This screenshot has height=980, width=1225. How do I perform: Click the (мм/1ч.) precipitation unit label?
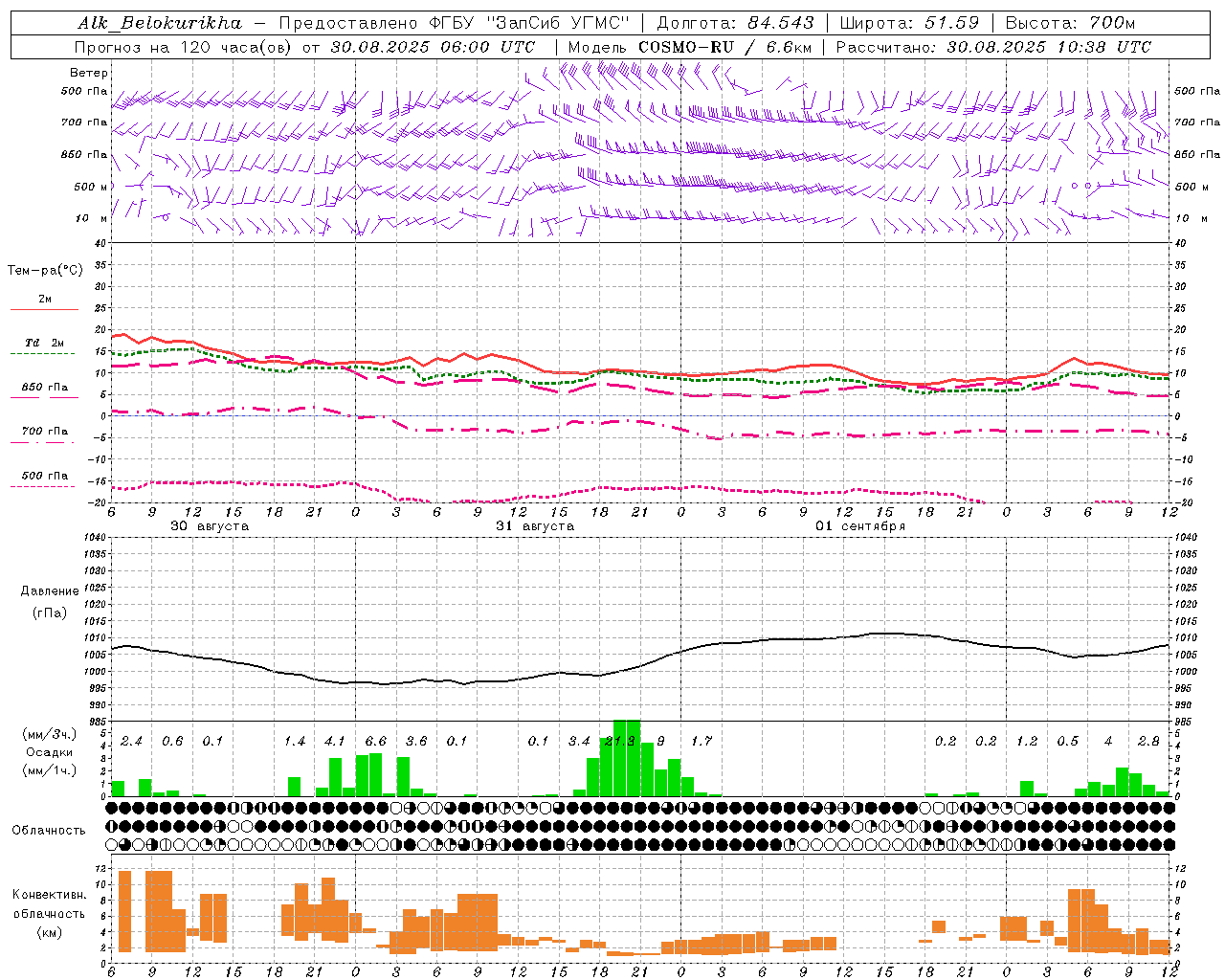pyautogui.click(x=49, y=770)
